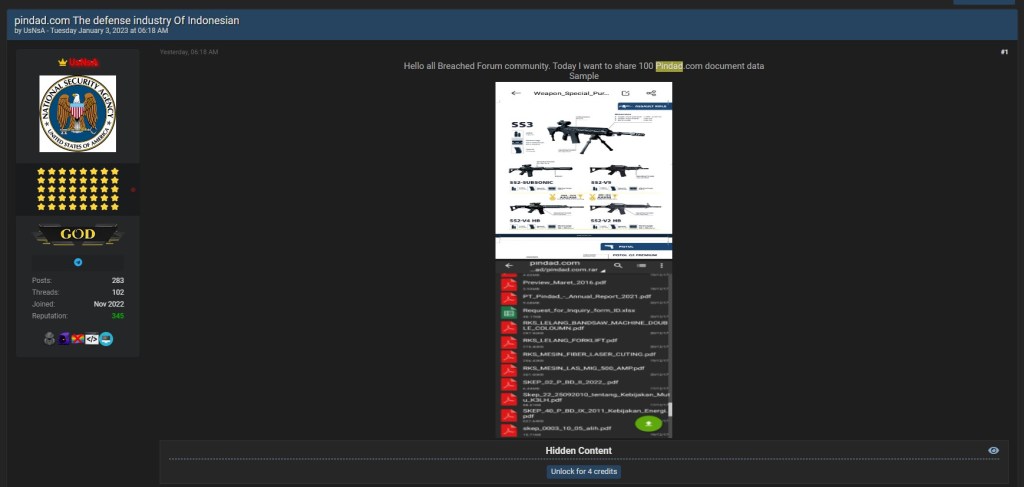
Task: Click the gold crown icon beside username
Action: pyautogui.click(x=62, y=63)
